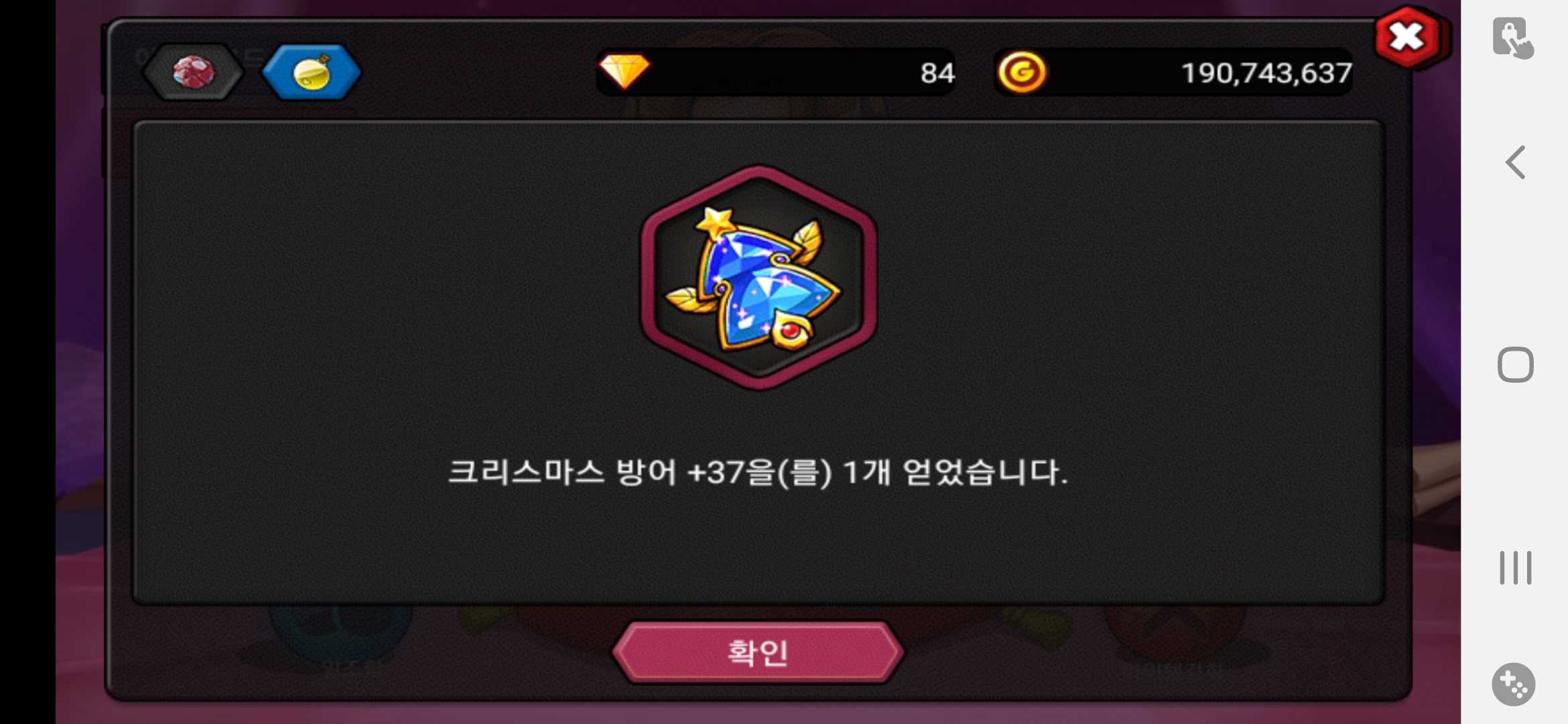Tap the gold amount 190,743,637
The width and height of the screenshot is (1568, 724).
click(x=1266, y=73)
